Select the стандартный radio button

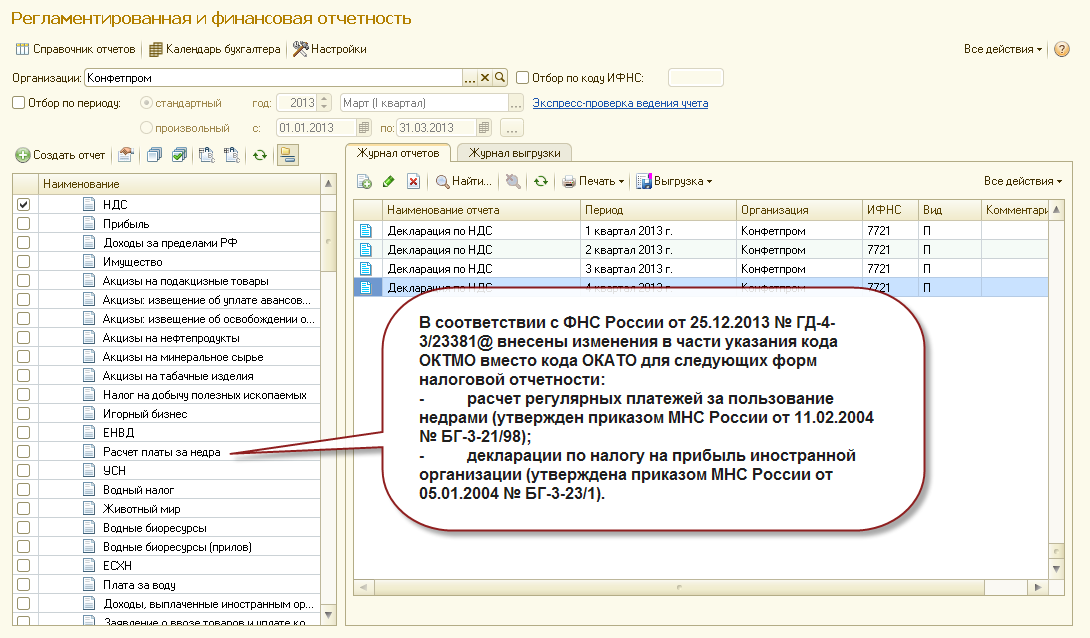(146, 103)
